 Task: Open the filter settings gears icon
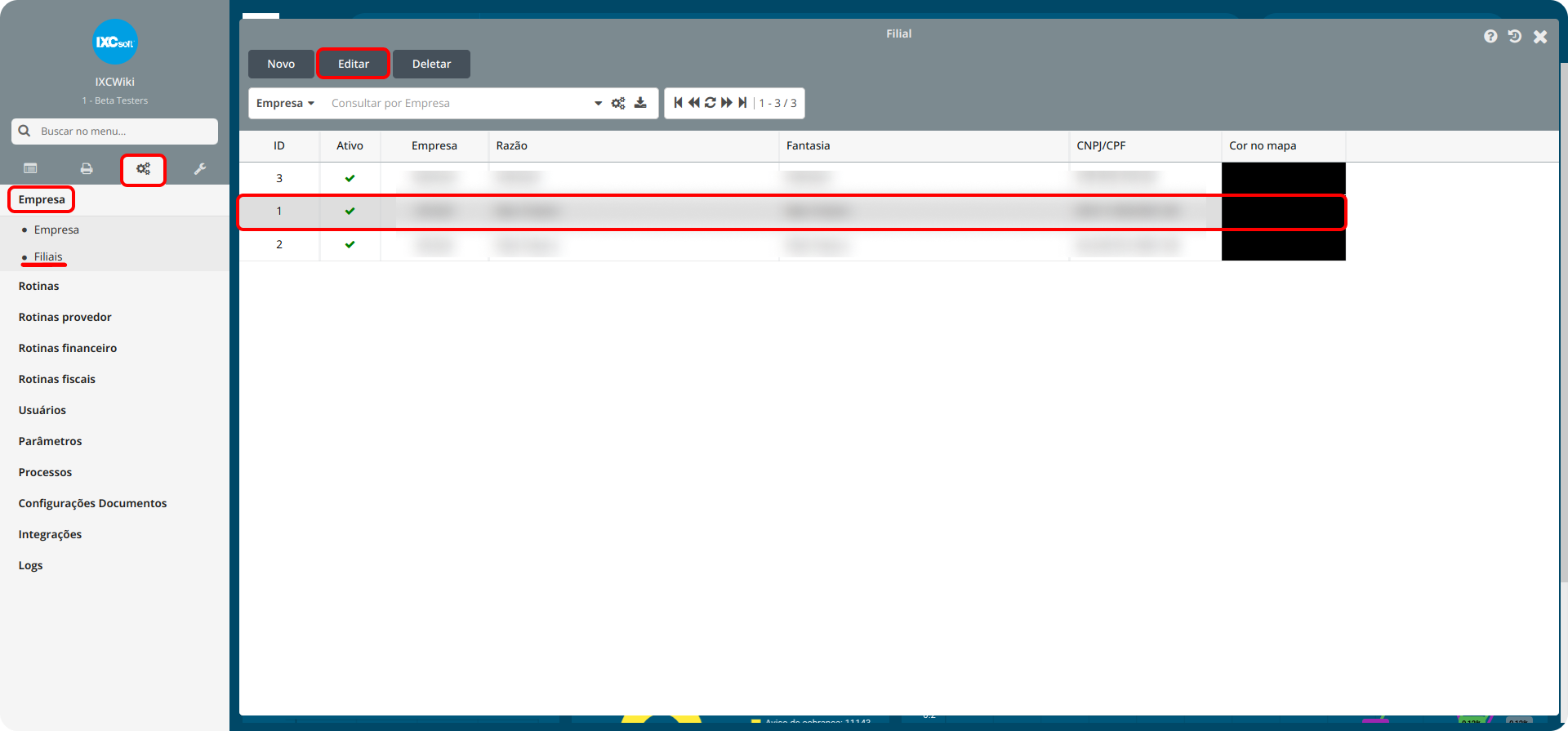618,103
